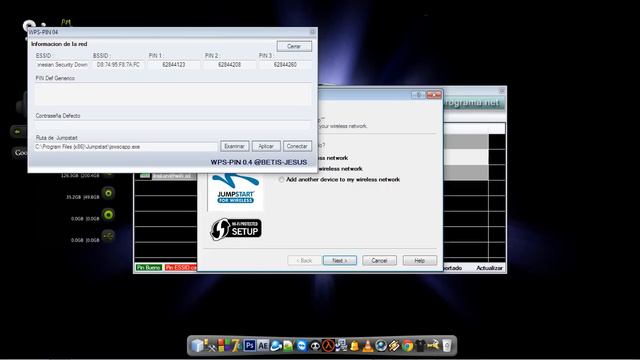Open the green document dock icon
This screenshot has height=360, width=640.
pos(289,346)
